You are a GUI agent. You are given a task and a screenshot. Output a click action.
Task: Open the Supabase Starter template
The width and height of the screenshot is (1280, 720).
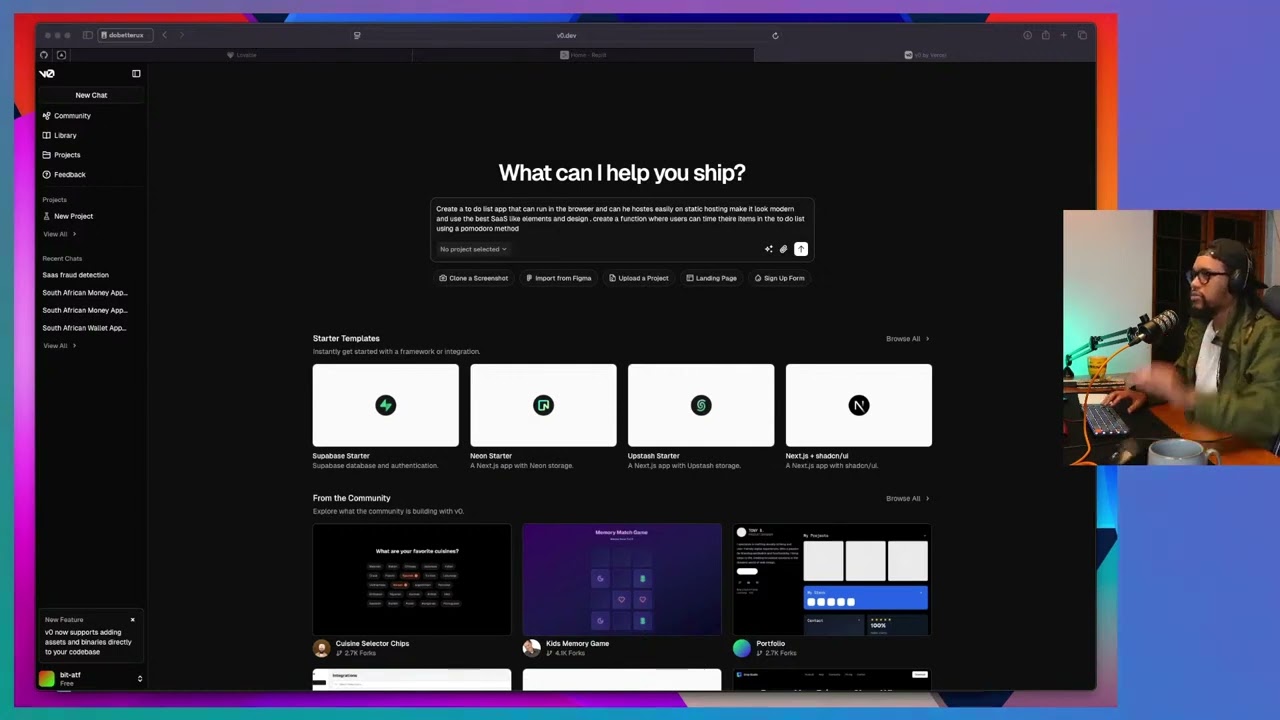coord(385,405)
